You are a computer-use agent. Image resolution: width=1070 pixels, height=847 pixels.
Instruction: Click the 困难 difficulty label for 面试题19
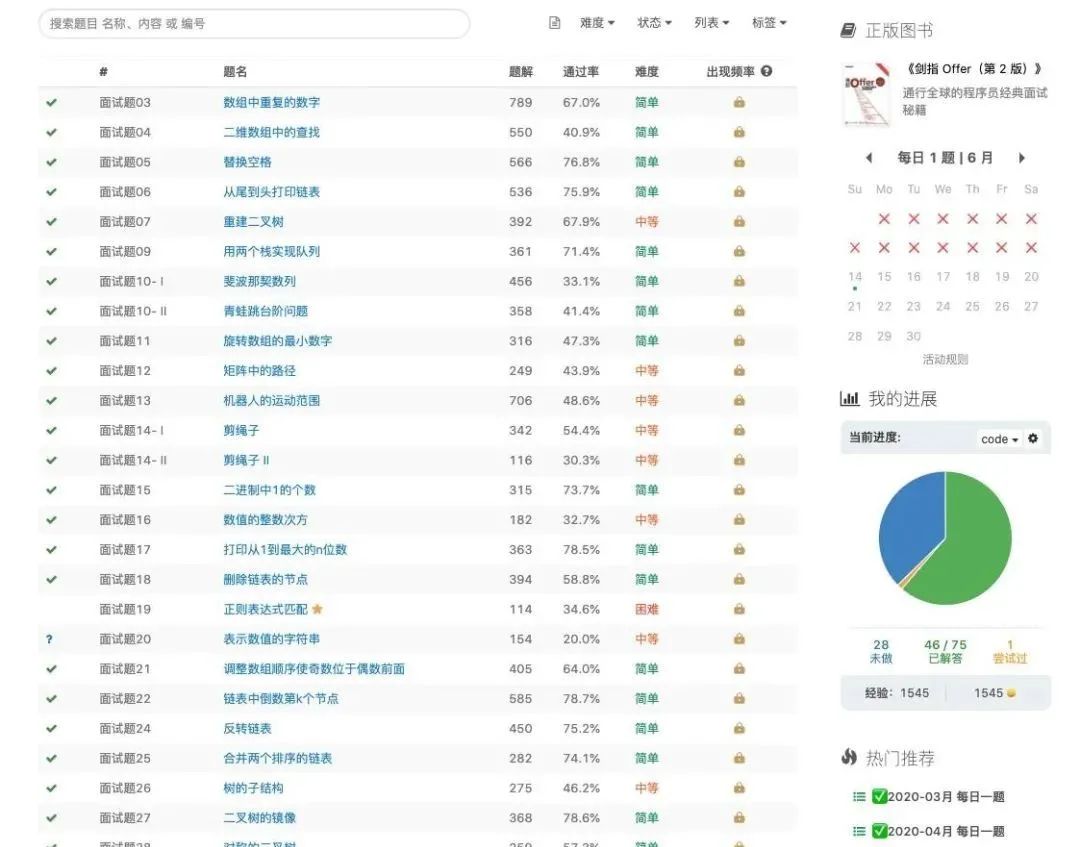coord(647,609)
